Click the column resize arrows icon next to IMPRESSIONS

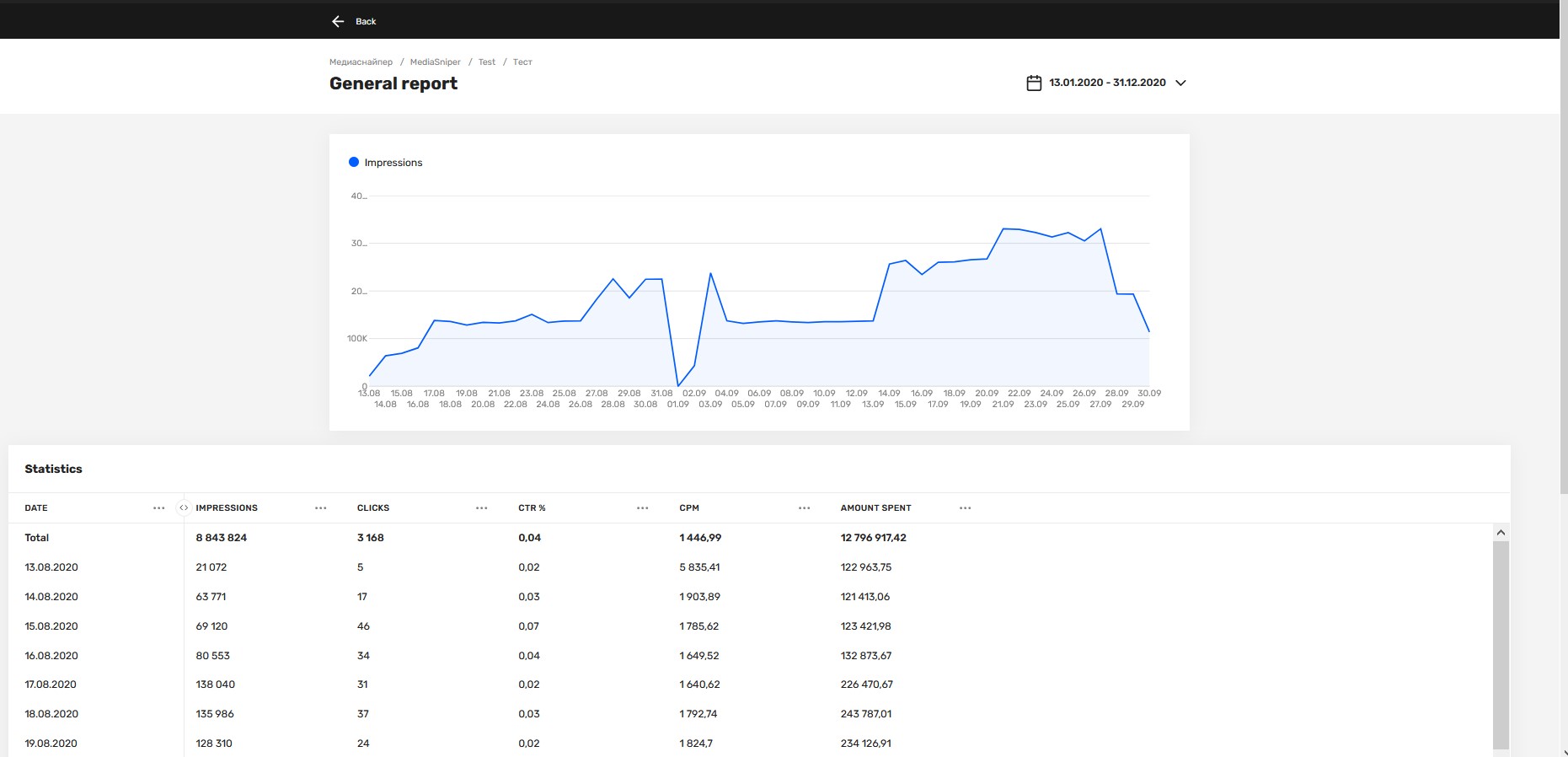pos(184,508)
